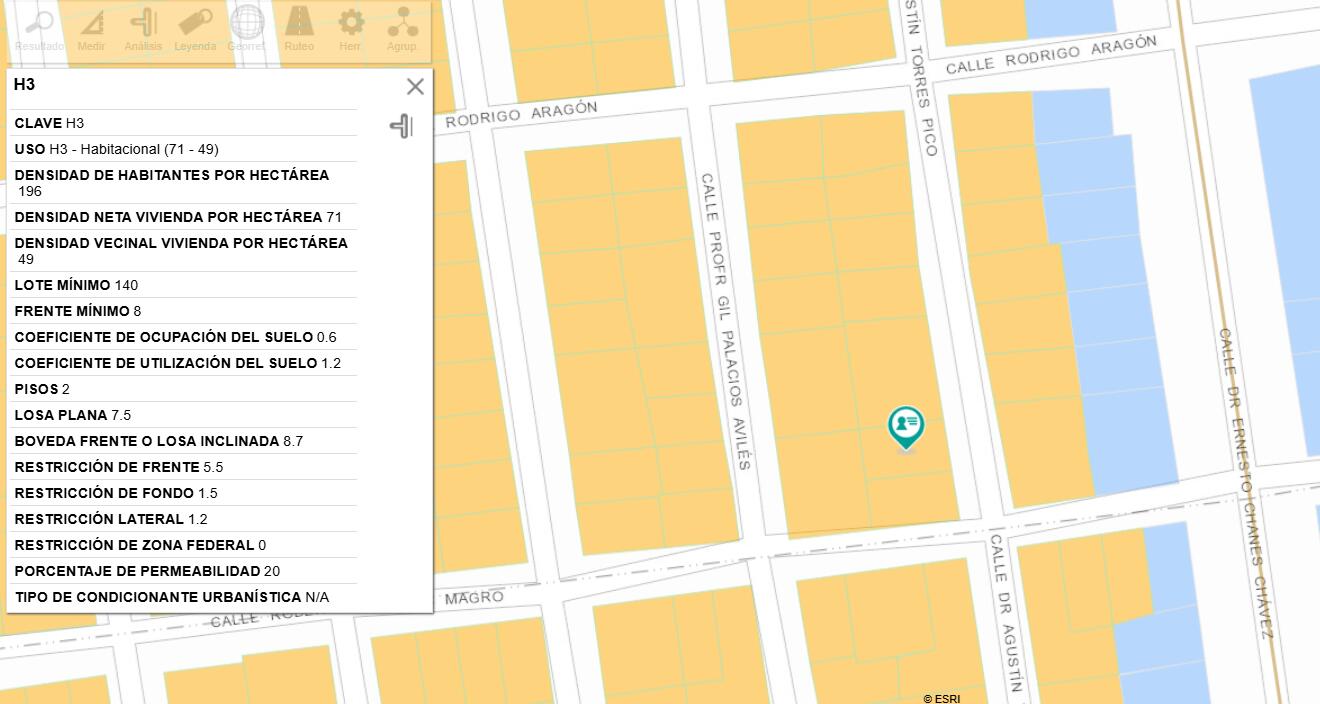Image resolution: width=1320 pixels, height=704 pixels.
Task: Select Coeficiente de utilización del suelo row
Action: coord(185,363)
